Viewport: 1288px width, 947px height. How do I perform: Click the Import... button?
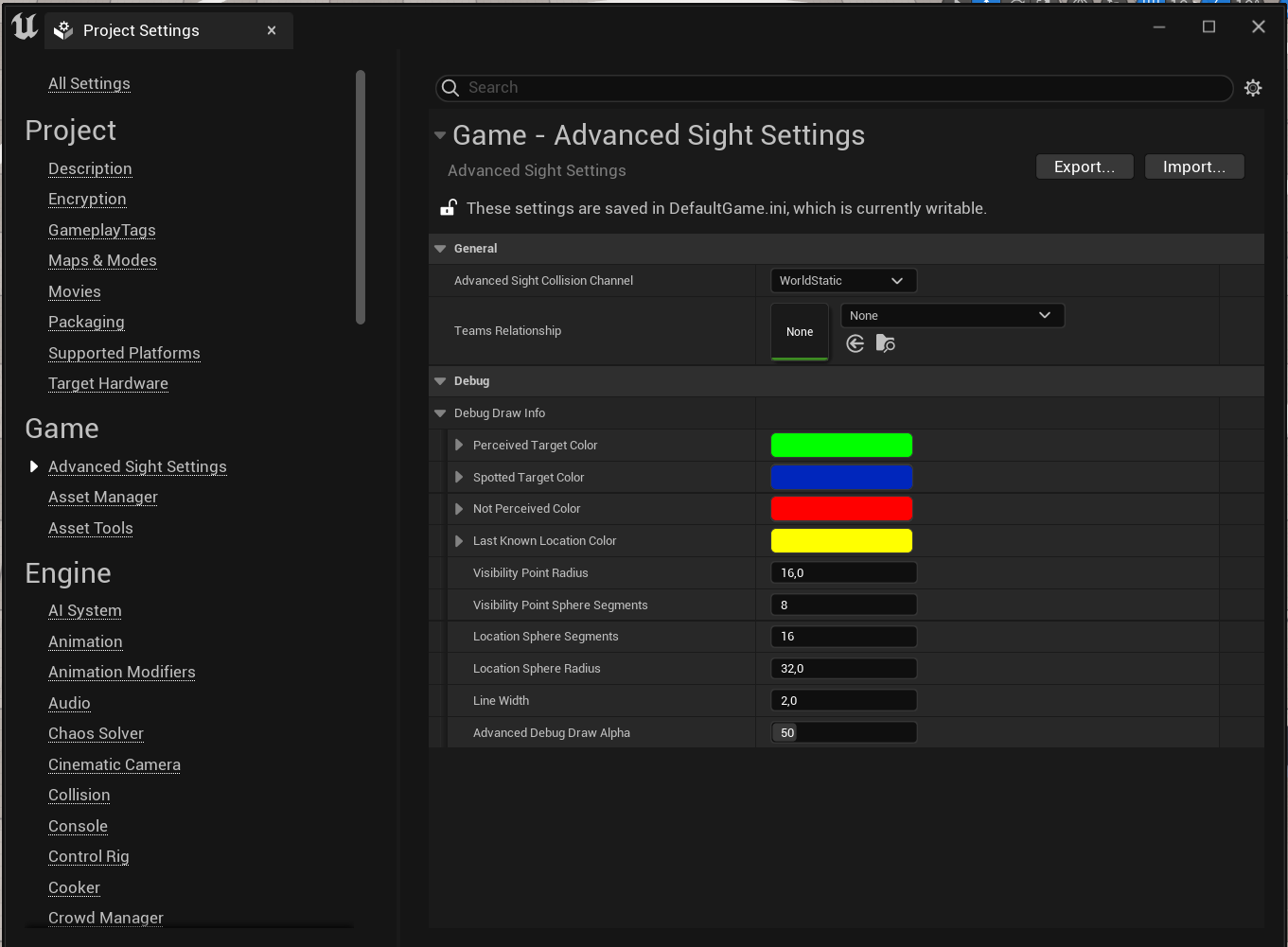coord(1194,167)
